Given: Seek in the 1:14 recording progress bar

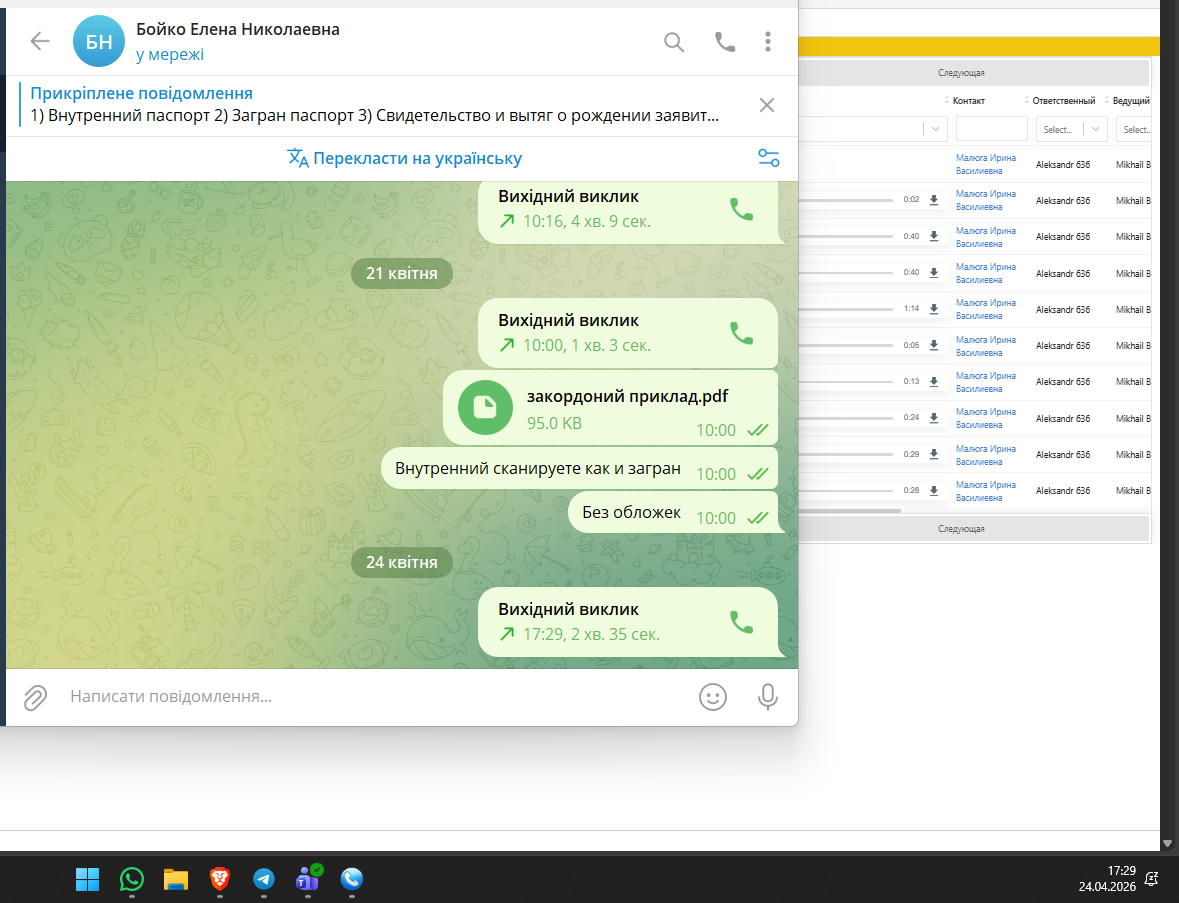Looking at the screenshot, I should coord(846,309).
